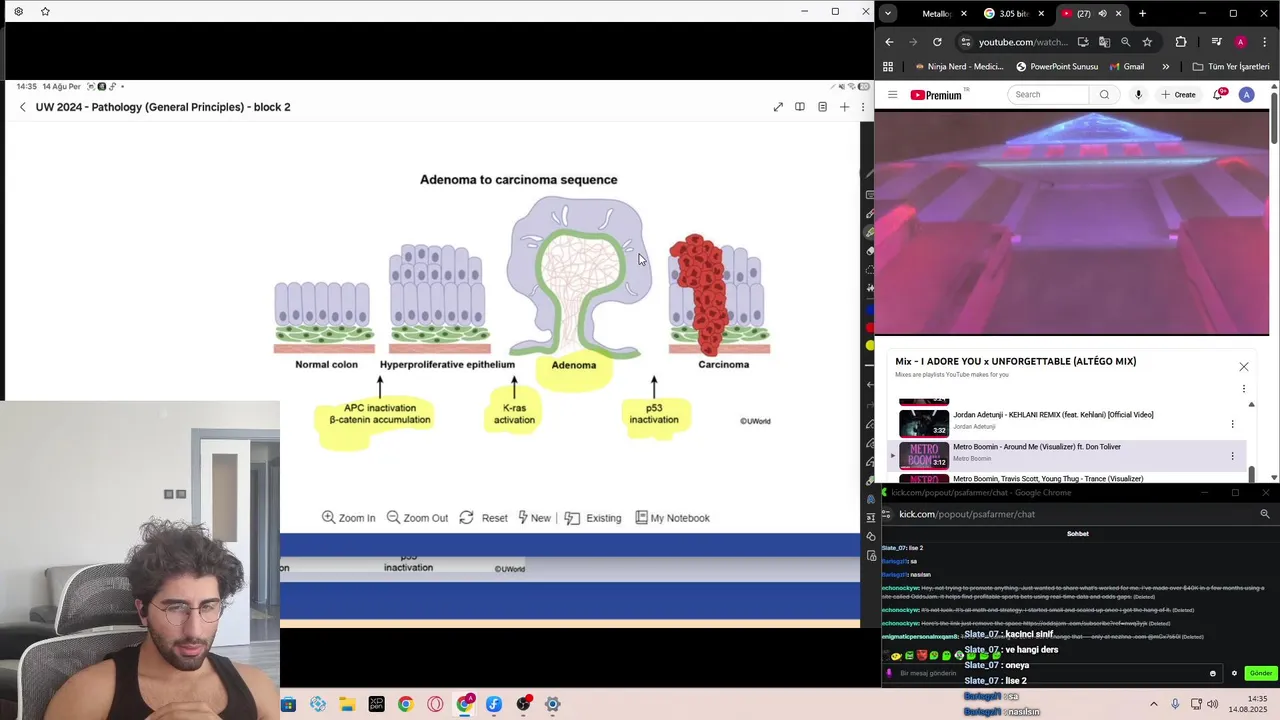Switch to the Metallop browser tab

(x=936, y=13)
